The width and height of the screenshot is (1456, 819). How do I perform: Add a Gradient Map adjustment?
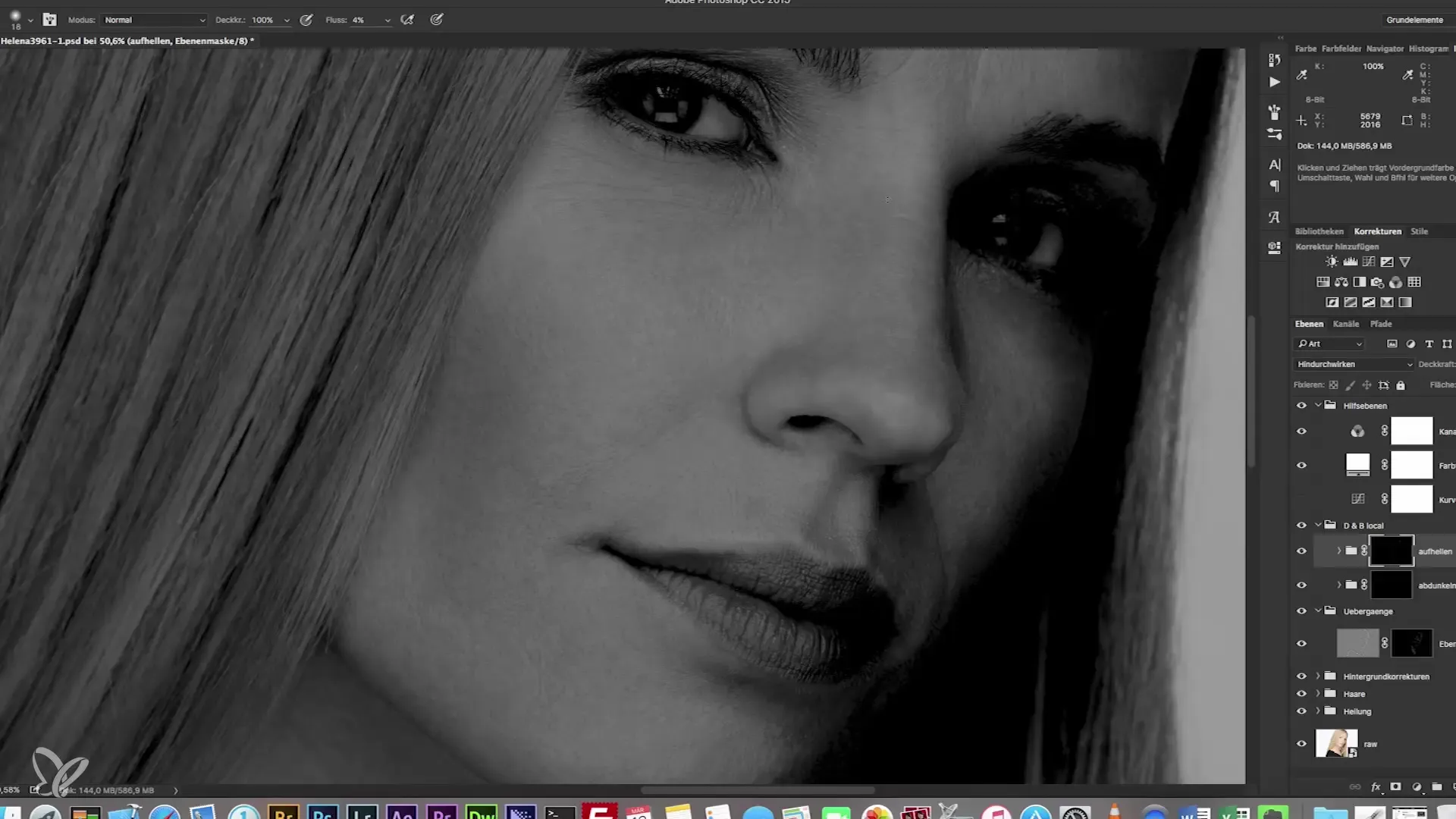pos(1405,303)
